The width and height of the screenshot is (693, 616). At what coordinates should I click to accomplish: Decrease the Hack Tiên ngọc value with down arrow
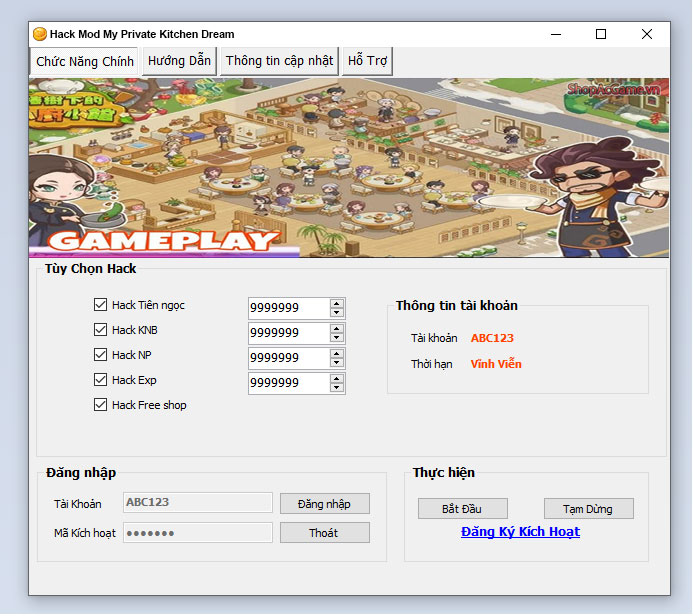(337, 312)
